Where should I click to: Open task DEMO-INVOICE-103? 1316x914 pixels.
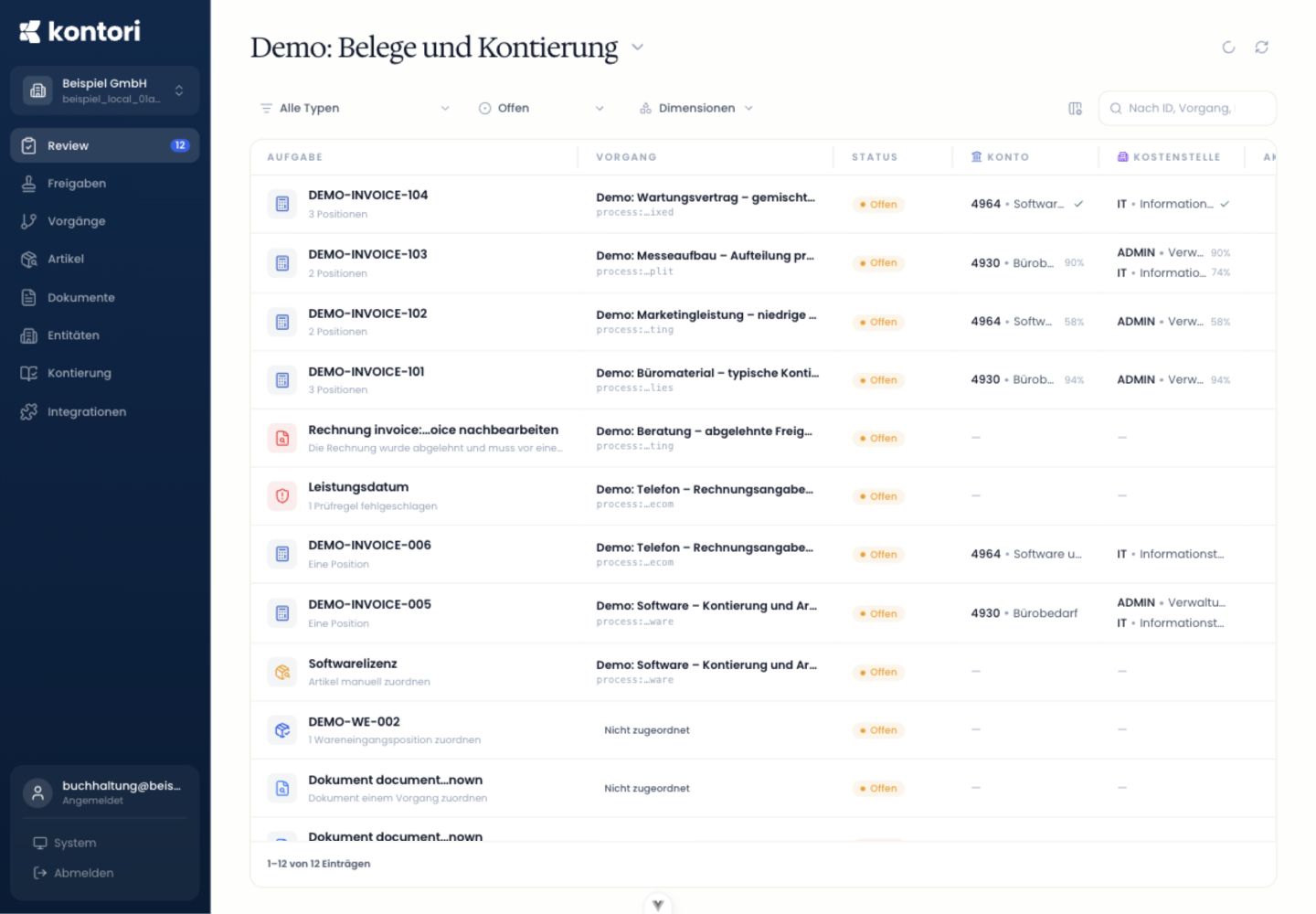tap(367, 255)
